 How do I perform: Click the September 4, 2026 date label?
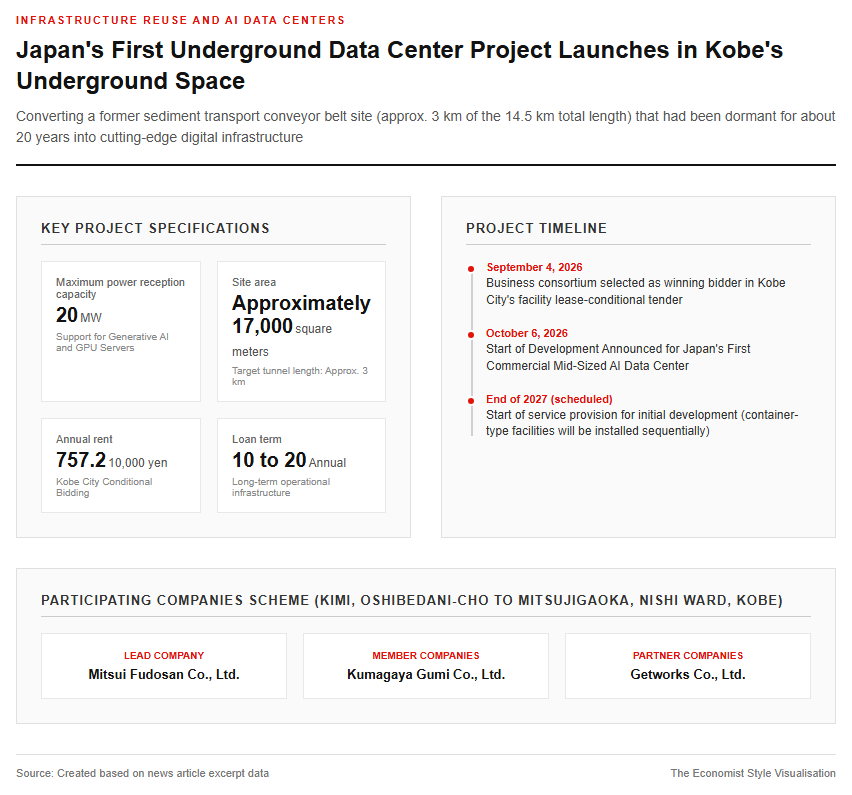(534, 267)
